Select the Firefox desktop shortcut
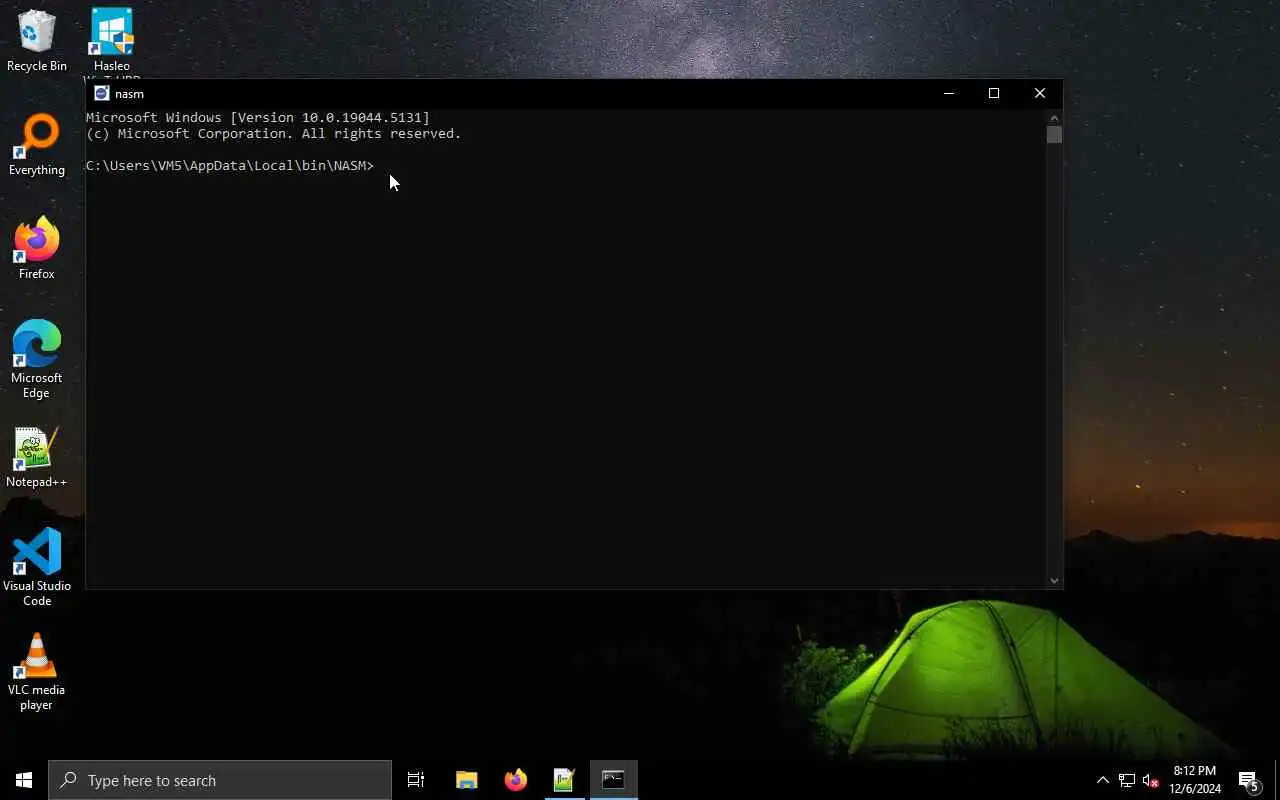Viewport: 1280px width, 800px height. coord(37,249)
